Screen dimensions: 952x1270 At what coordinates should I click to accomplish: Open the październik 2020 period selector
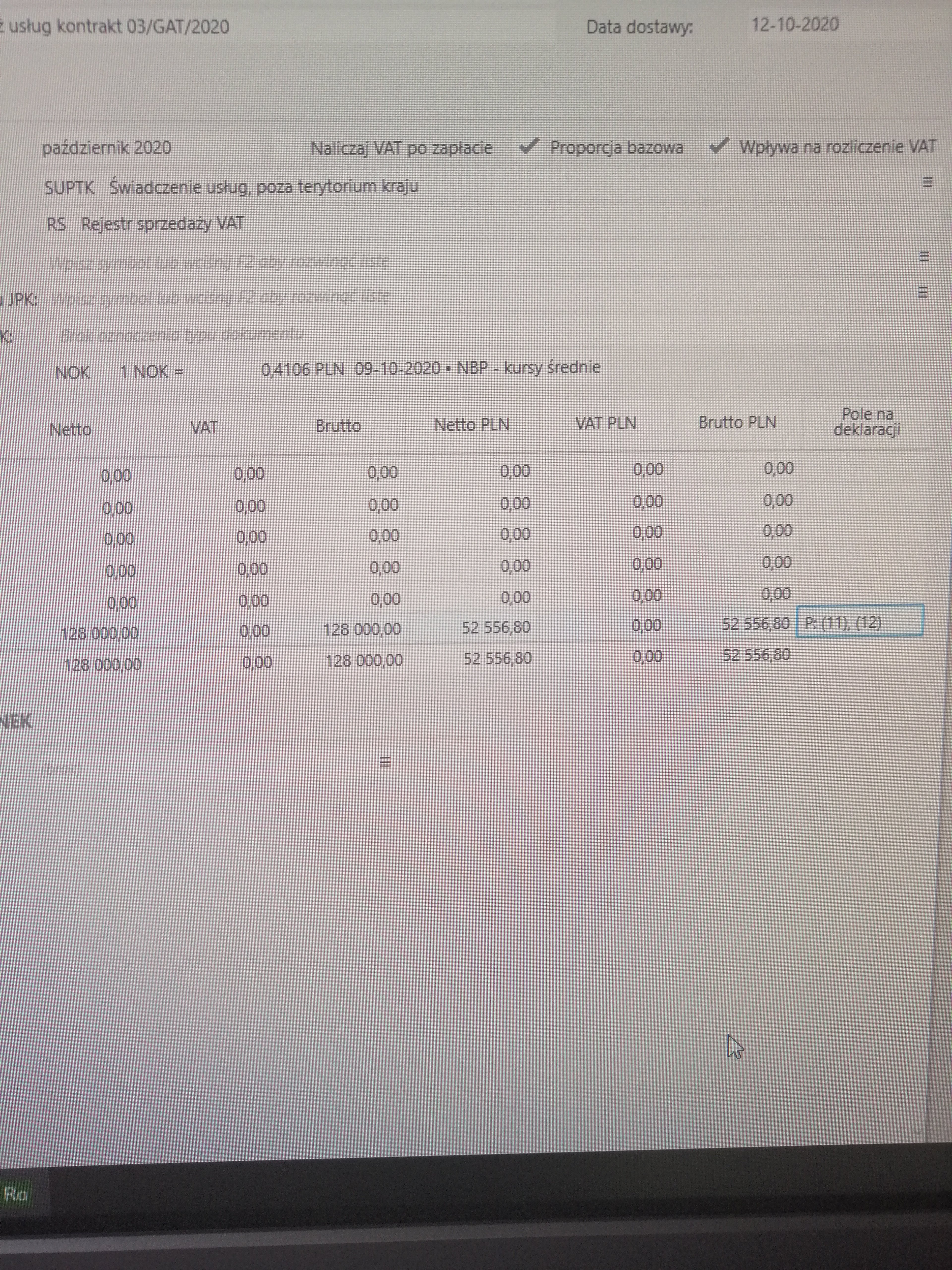tap(107, 148)
